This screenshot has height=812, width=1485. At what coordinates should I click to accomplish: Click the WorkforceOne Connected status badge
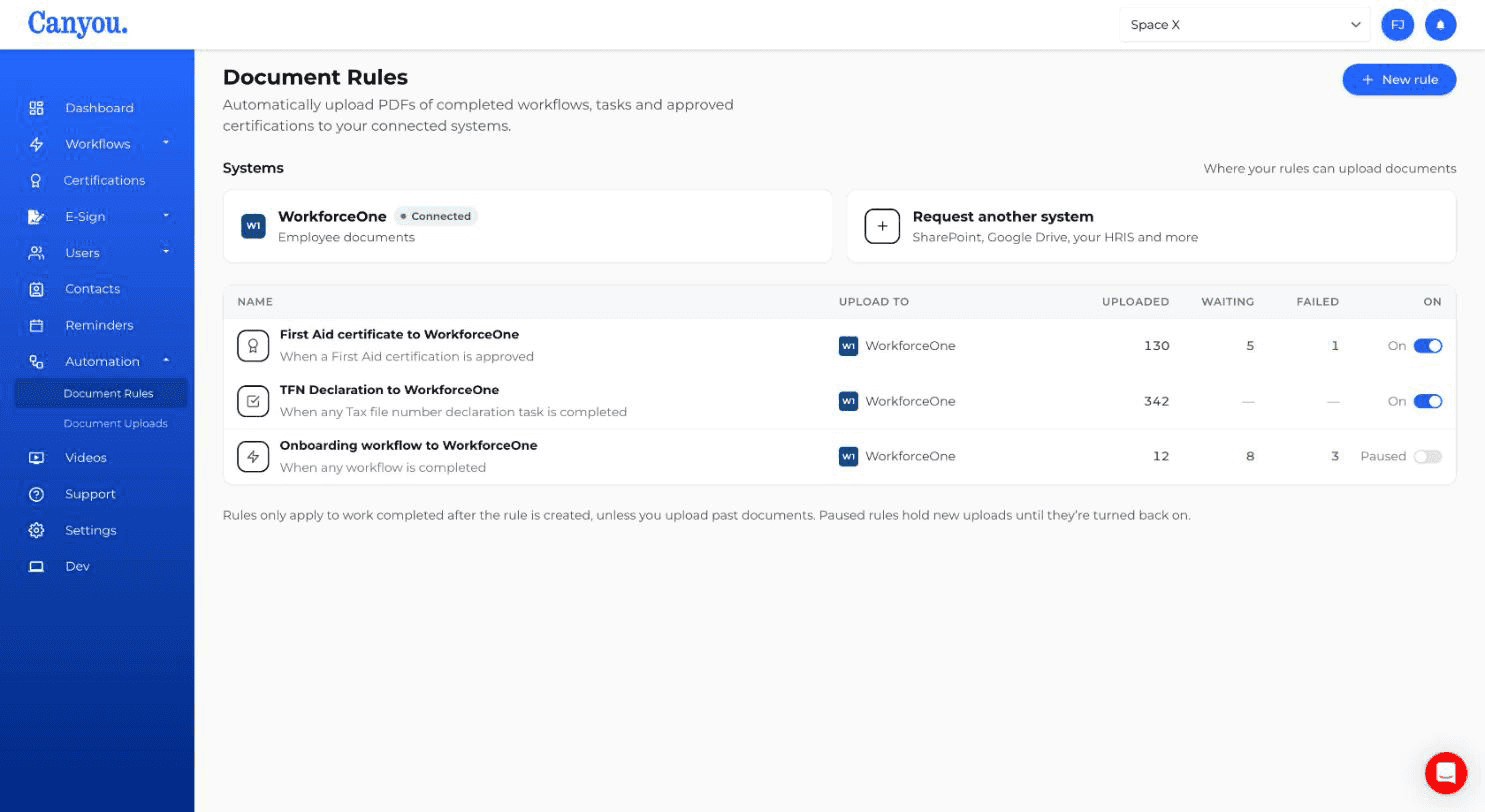436,216
